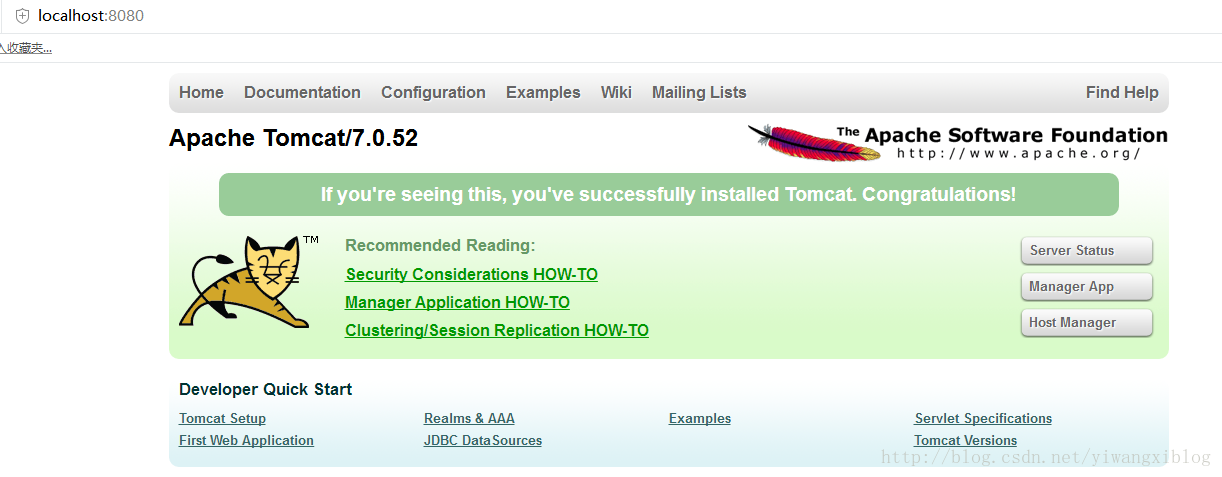Click the successfully installed Tomcat congratulations banner
This screenshot has height=477, width=1222.
click(x=668, y=194)
